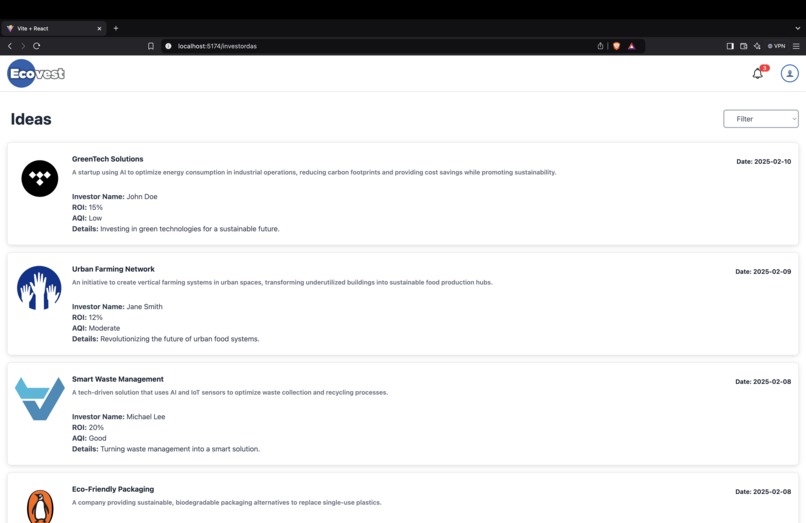
Task: Click the AQI: Moderate value
Action: tap(96, 328)
